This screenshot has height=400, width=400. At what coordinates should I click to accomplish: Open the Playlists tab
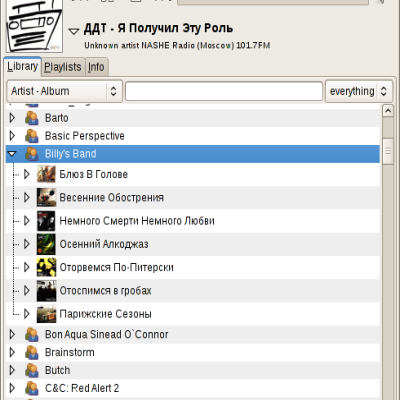pos(63,67)
